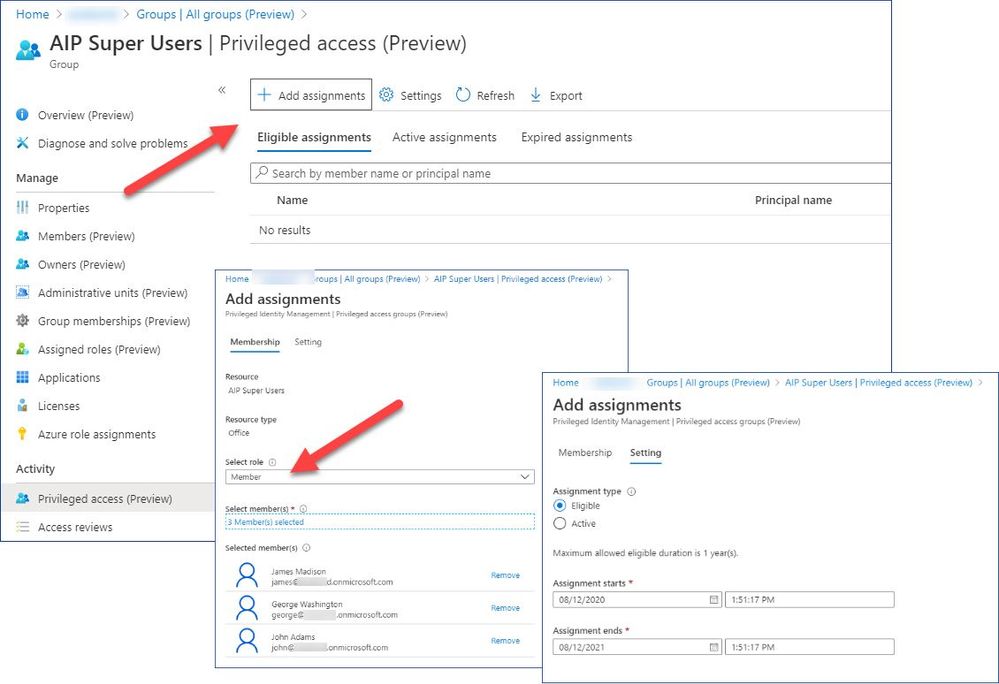This screenshot has width=999, height=684.
Task: Switch to Eligible assignments tab
Action: [x=314, y=137]
